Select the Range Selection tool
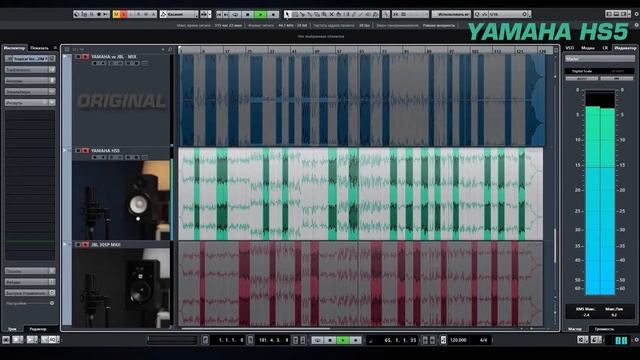This screenshot has width=640, height=360. point(295,14)
